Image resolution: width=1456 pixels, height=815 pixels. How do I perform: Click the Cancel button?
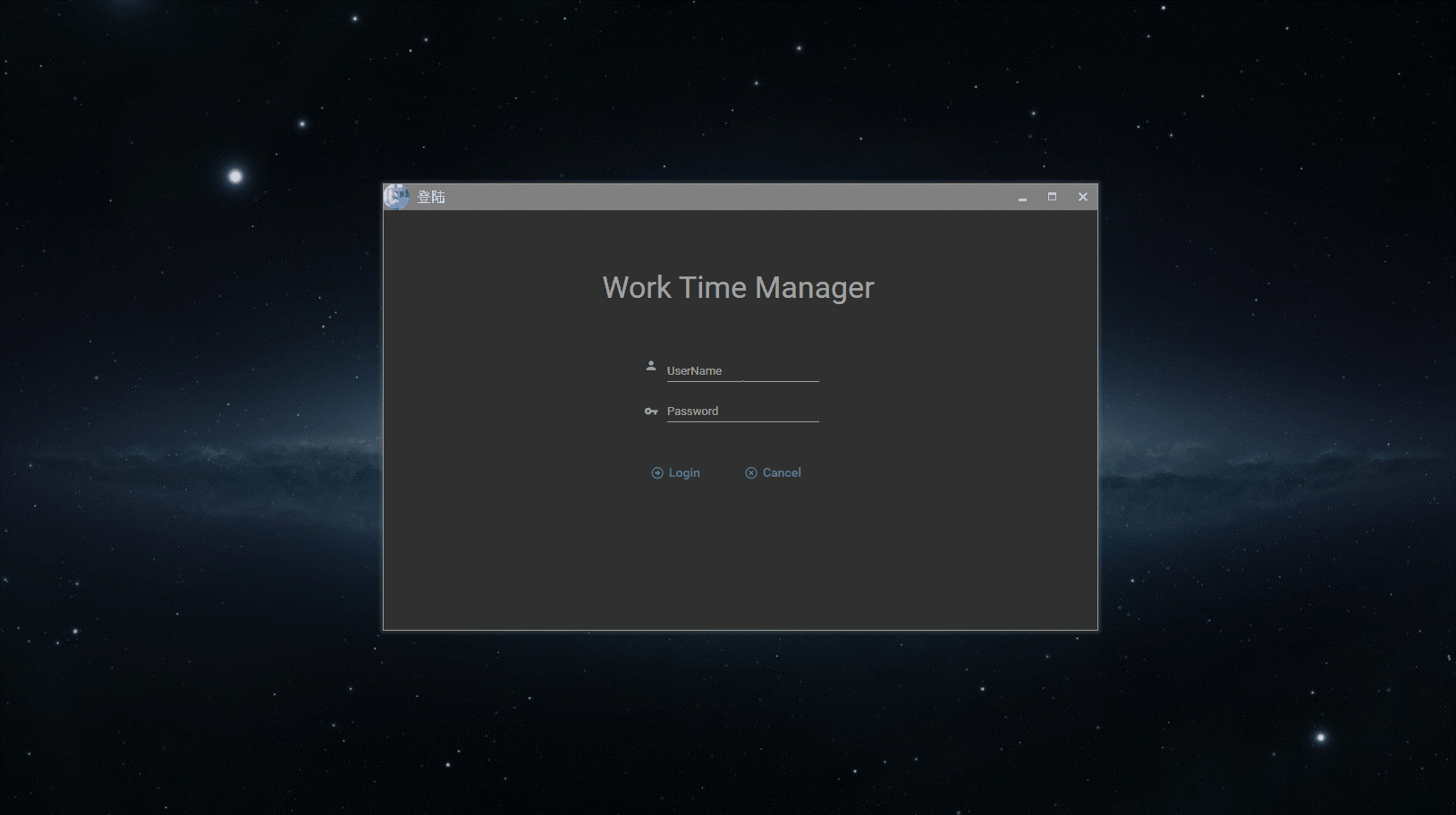[774, 472]
